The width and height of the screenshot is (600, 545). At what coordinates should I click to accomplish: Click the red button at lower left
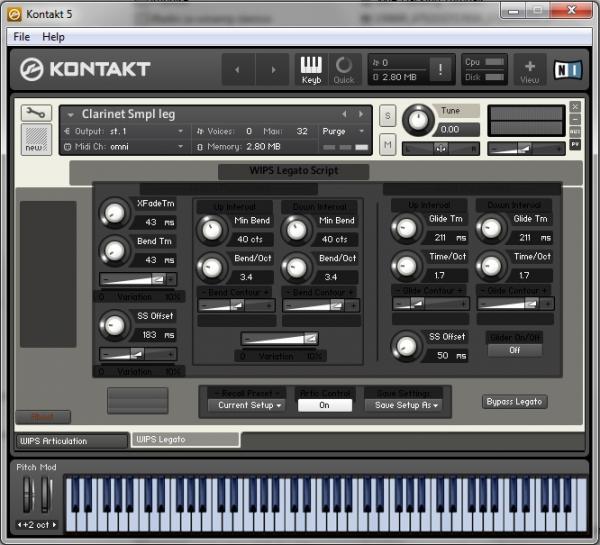43,417
